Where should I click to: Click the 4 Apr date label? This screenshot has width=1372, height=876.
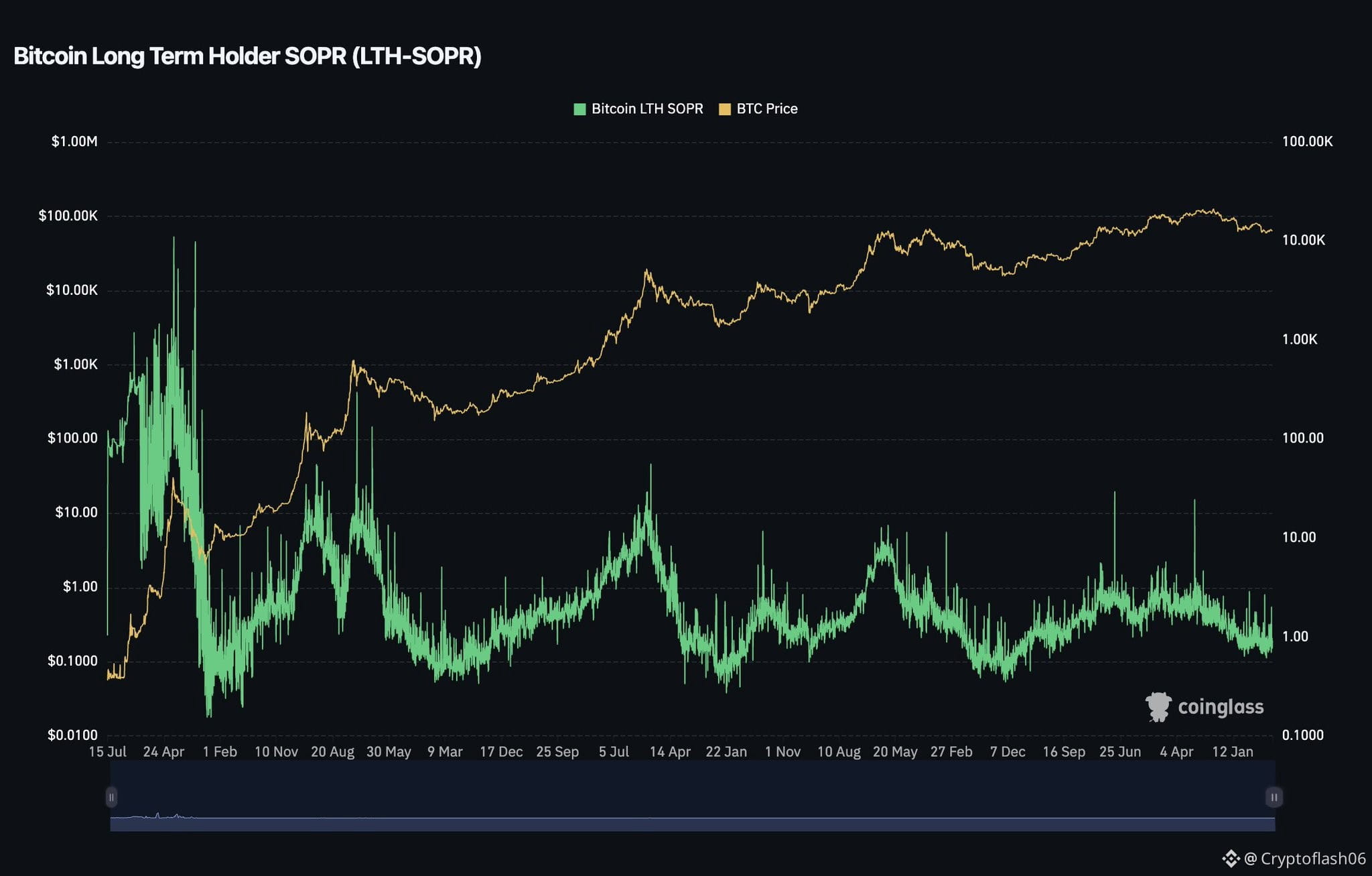point(1176,752)
